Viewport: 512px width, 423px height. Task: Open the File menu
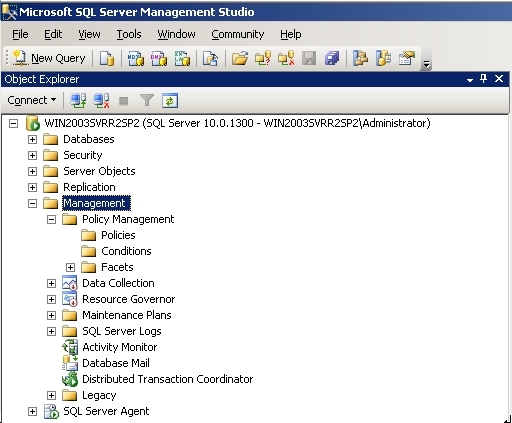click(20, 34)
